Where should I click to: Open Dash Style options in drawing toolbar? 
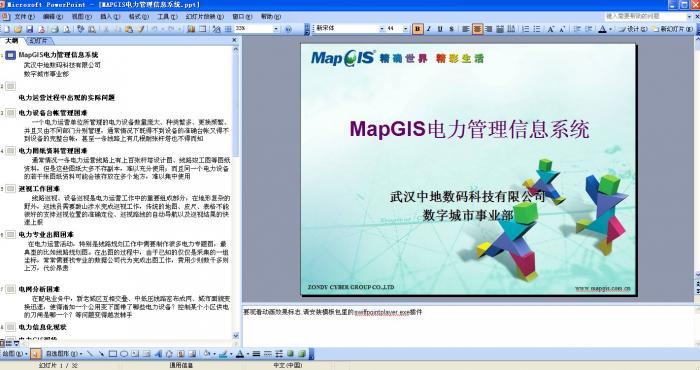(x=267, y=354)
